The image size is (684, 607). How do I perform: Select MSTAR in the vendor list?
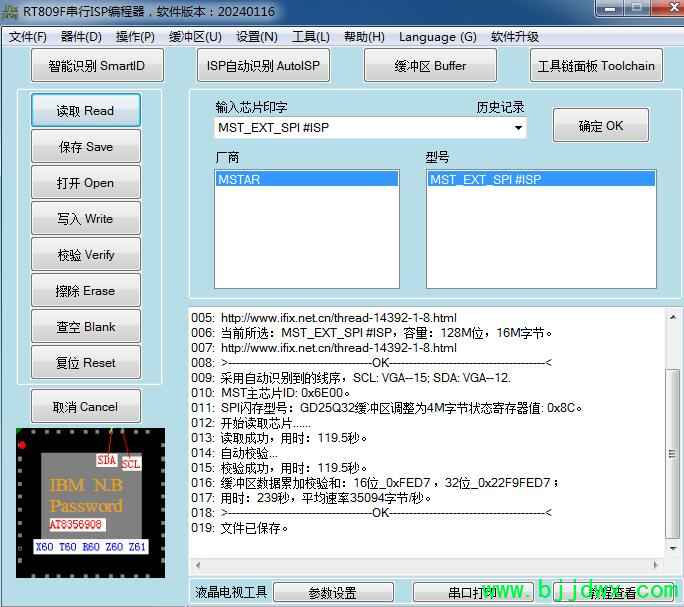coord(307,180)
